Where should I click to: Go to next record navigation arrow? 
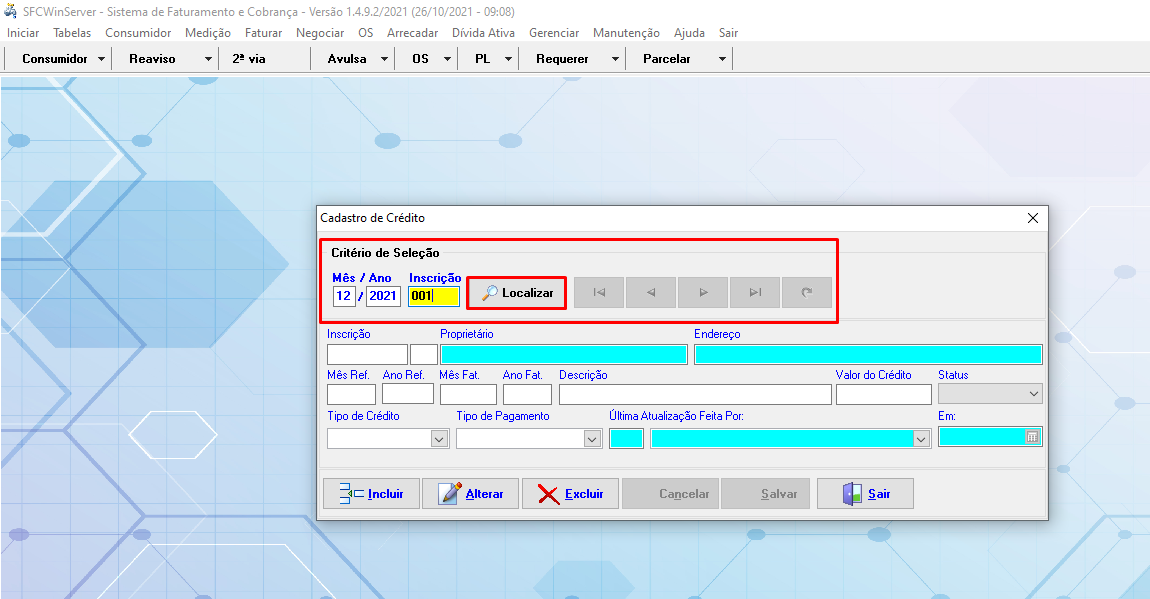click(x=703, y=293)
